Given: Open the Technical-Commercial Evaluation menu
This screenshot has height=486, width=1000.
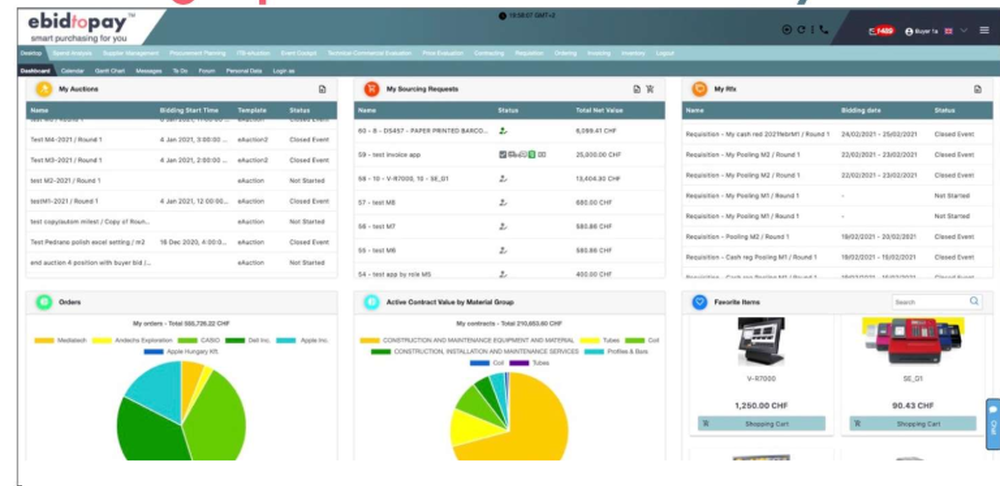Looking at the screenshot, I should pos(369,54).
